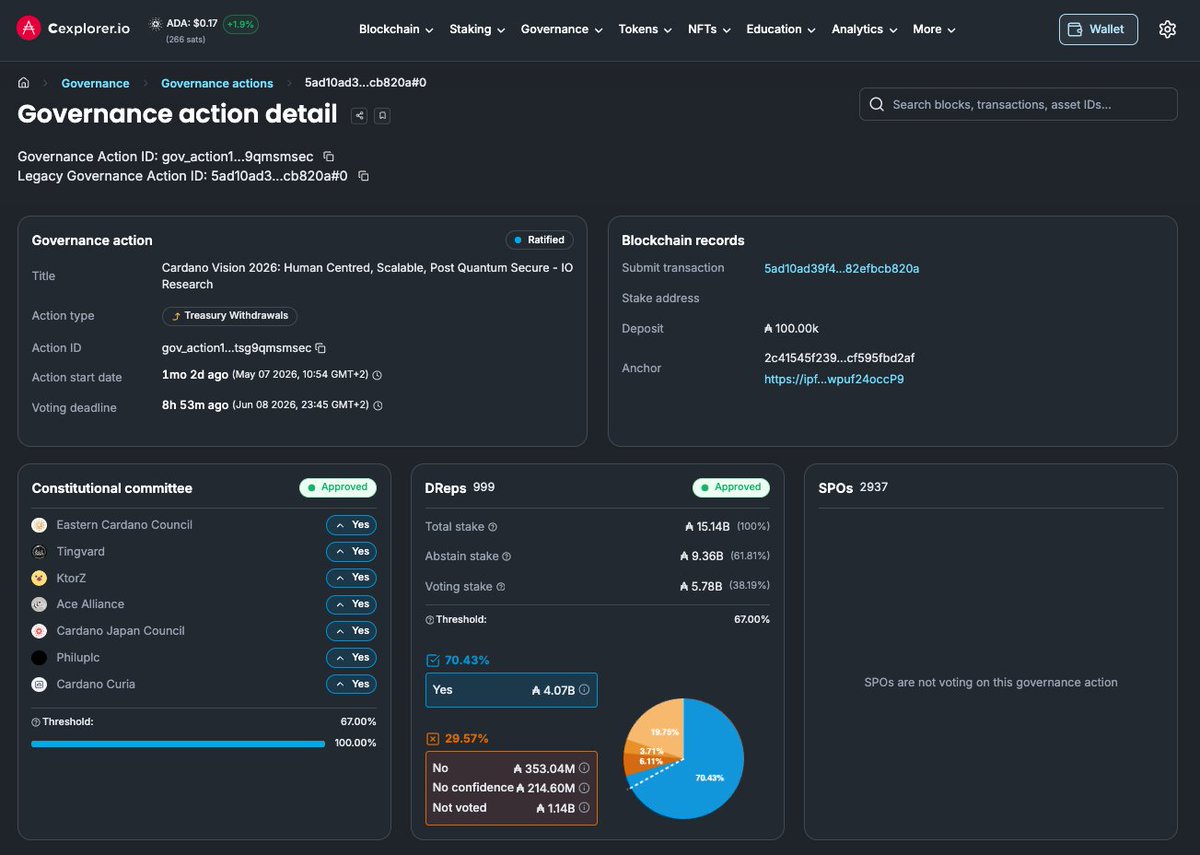
Task: Click the info icon on No confidence row
Action: (x=584, y=788)
